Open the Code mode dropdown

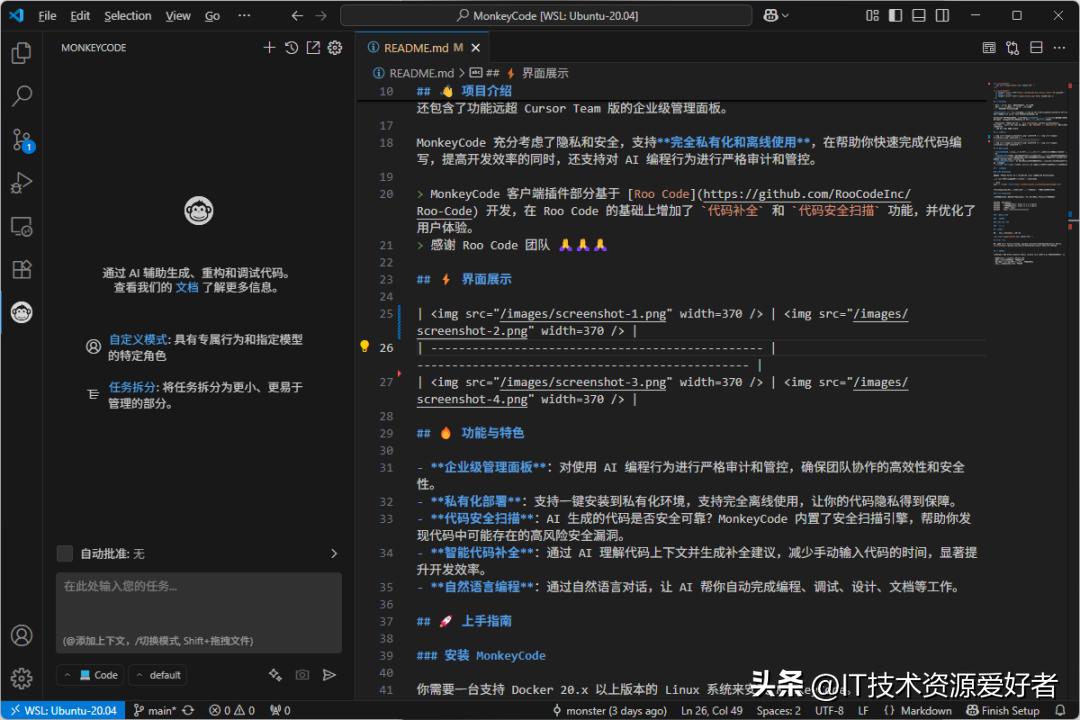point(90,675)
